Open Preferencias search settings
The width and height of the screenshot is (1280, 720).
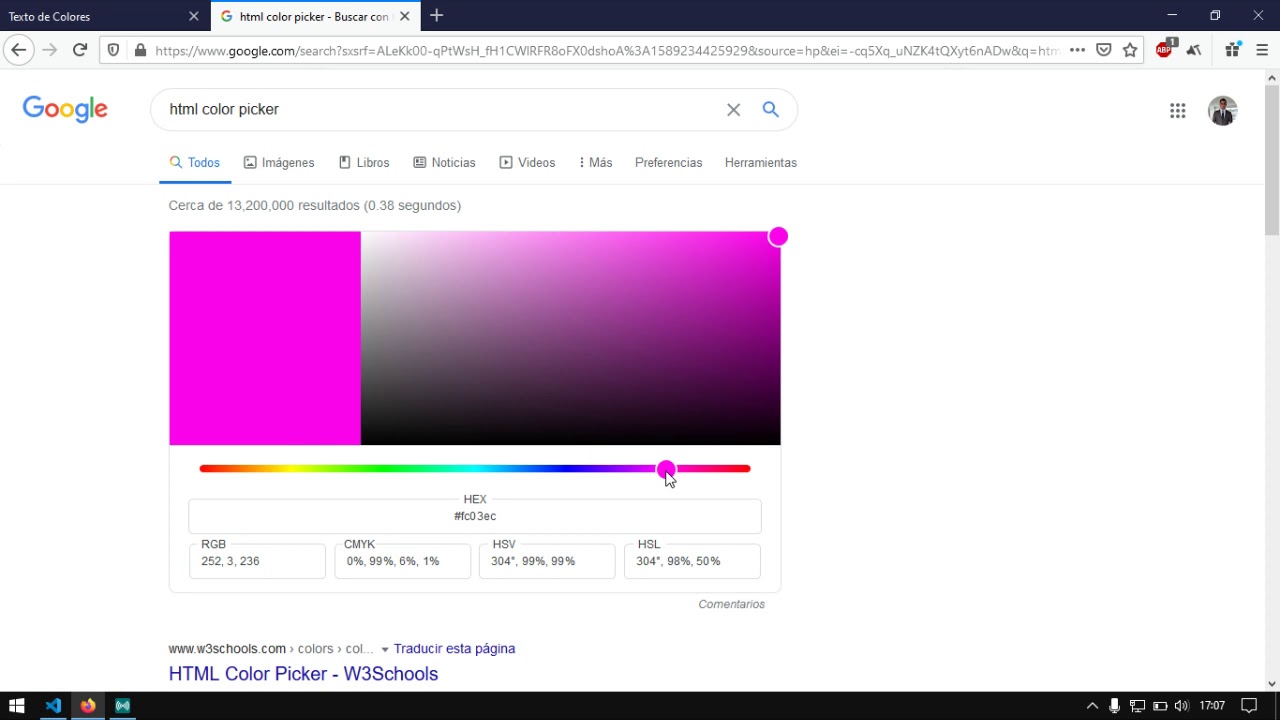tap(668, 163)
